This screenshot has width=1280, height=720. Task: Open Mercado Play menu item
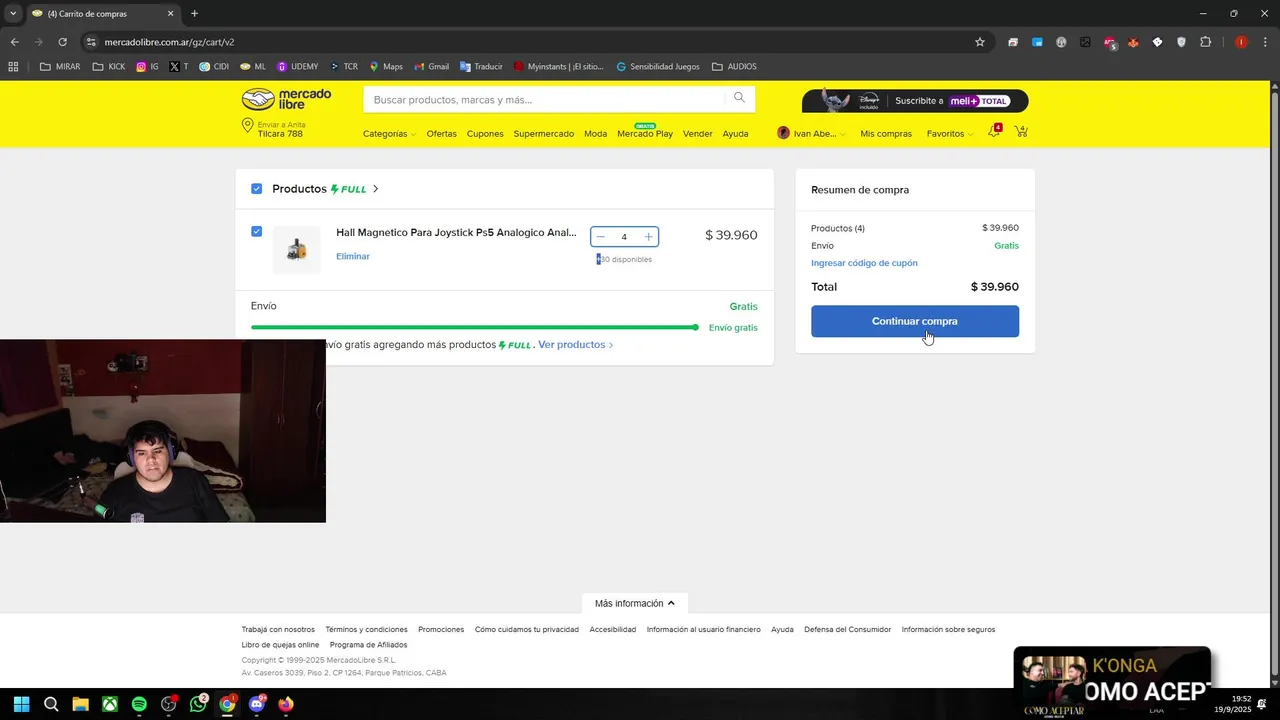tap(645, 134)
